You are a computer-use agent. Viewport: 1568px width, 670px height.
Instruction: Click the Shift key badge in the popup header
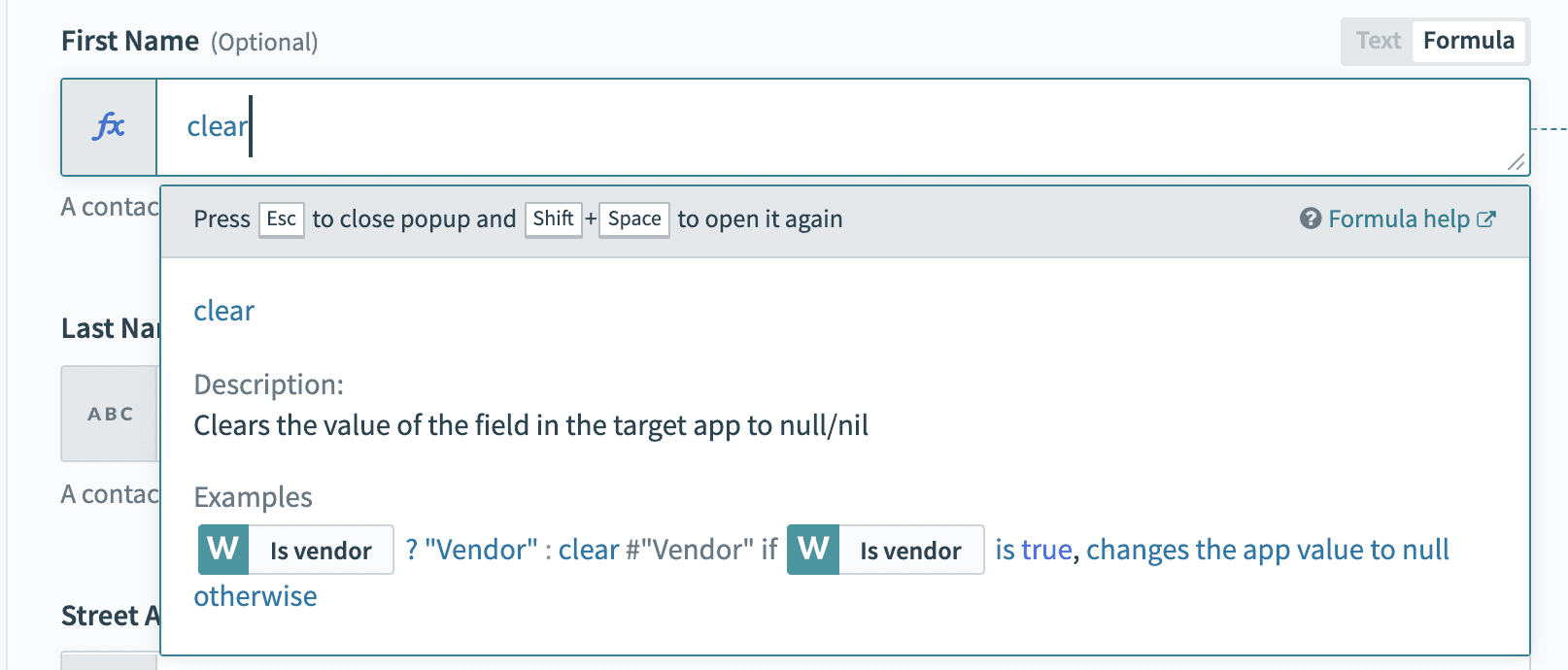[x=553, y=219]
